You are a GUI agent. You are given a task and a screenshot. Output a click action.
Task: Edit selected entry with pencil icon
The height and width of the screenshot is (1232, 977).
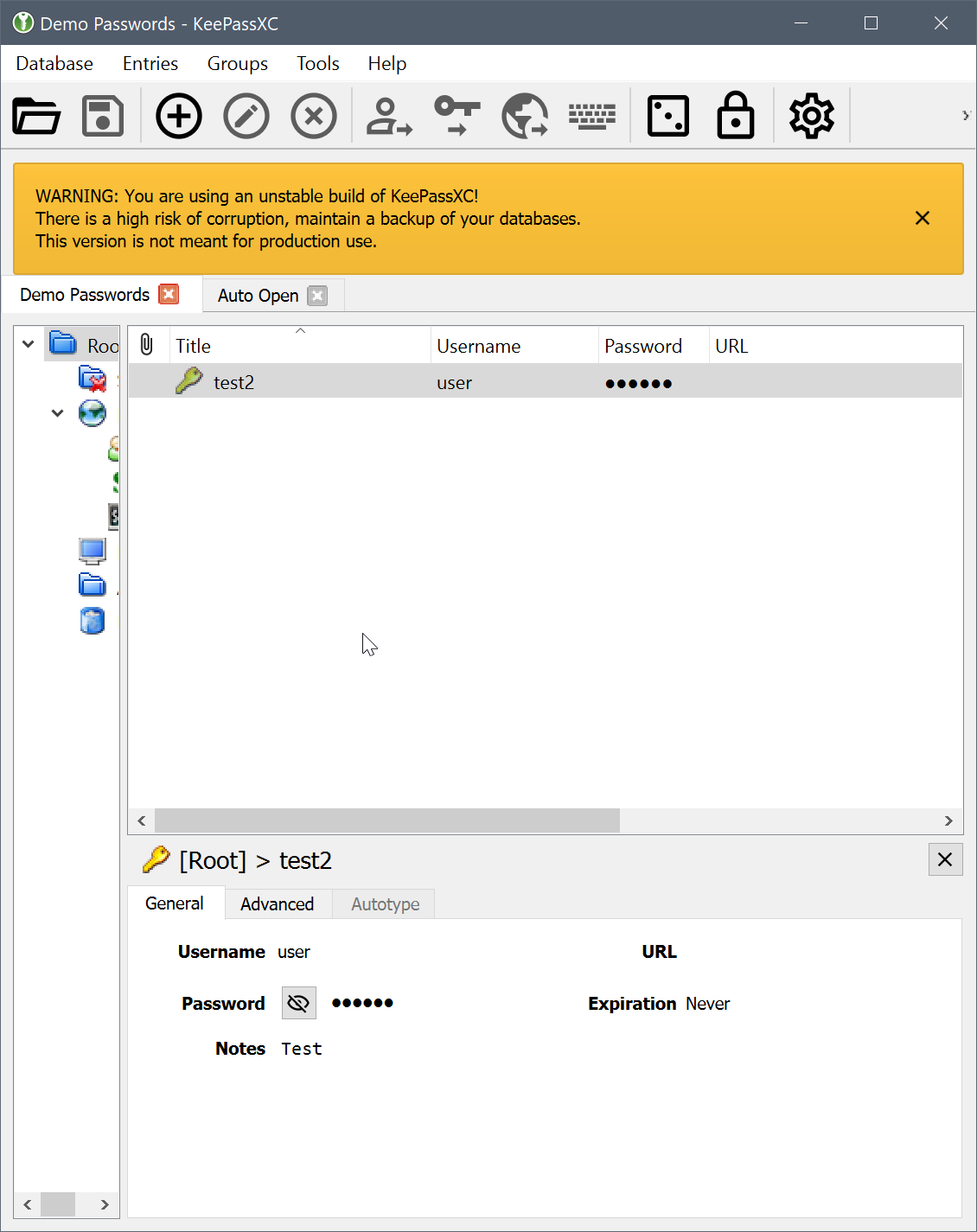point(246,116)
